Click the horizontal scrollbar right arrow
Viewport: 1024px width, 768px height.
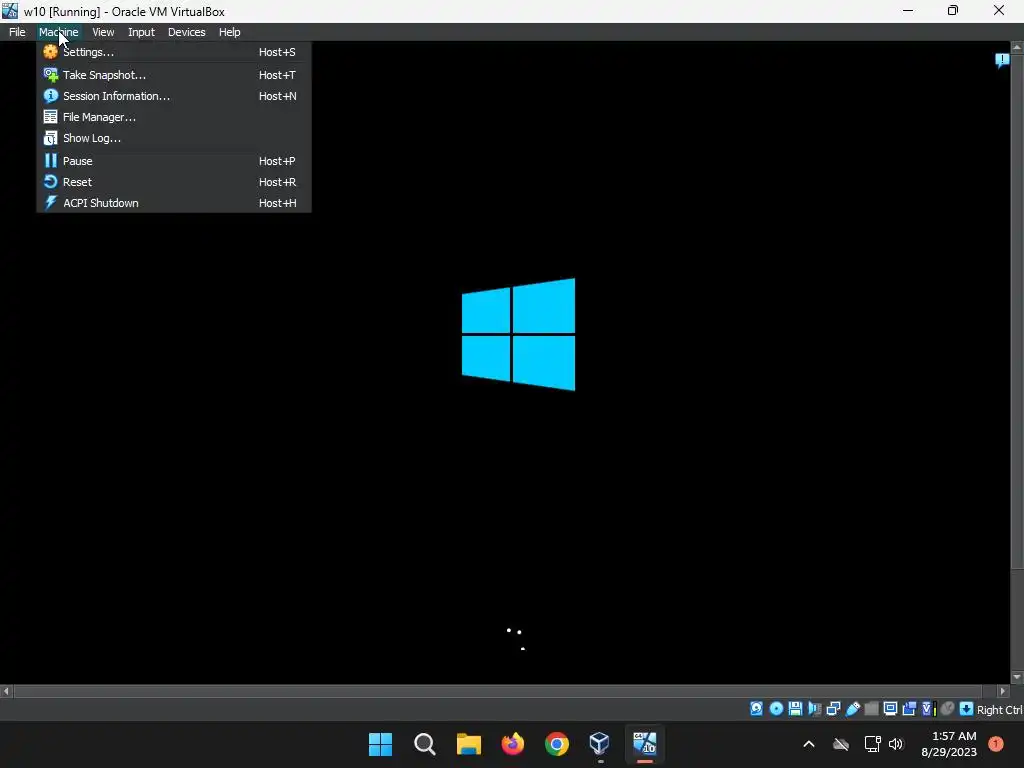click(1003, 691)
